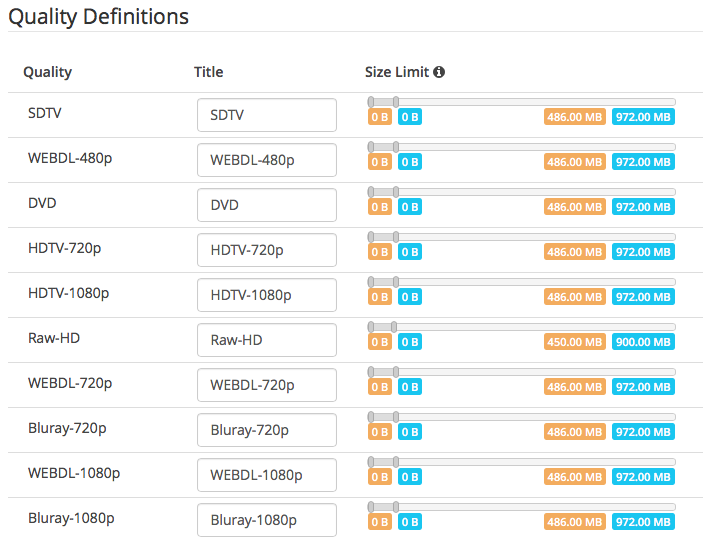The height and width of the screenshot is (553, 703).
Task: Click the SDTV title input field
Action: coord(266,115)
